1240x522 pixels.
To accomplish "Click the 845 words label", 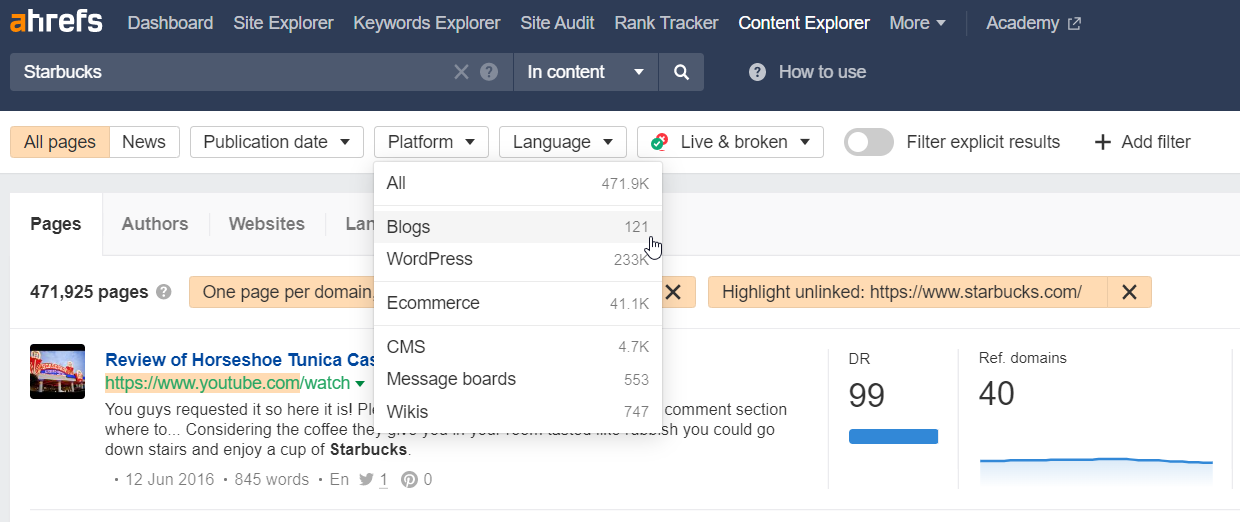I will point(272,479).
